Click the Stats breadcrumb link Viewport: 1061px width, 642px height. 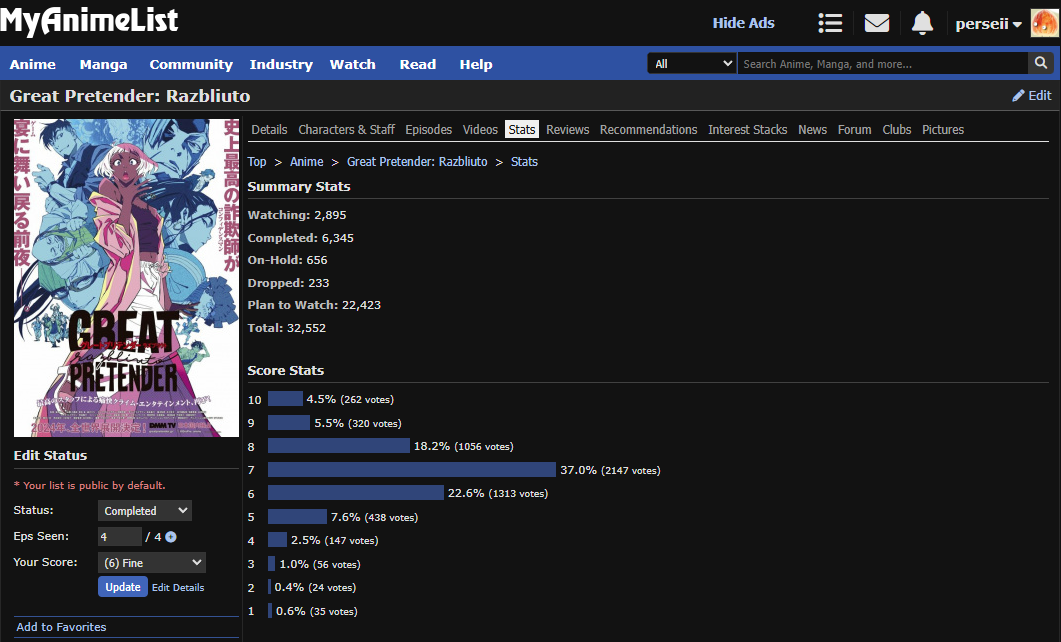(524, 162)
